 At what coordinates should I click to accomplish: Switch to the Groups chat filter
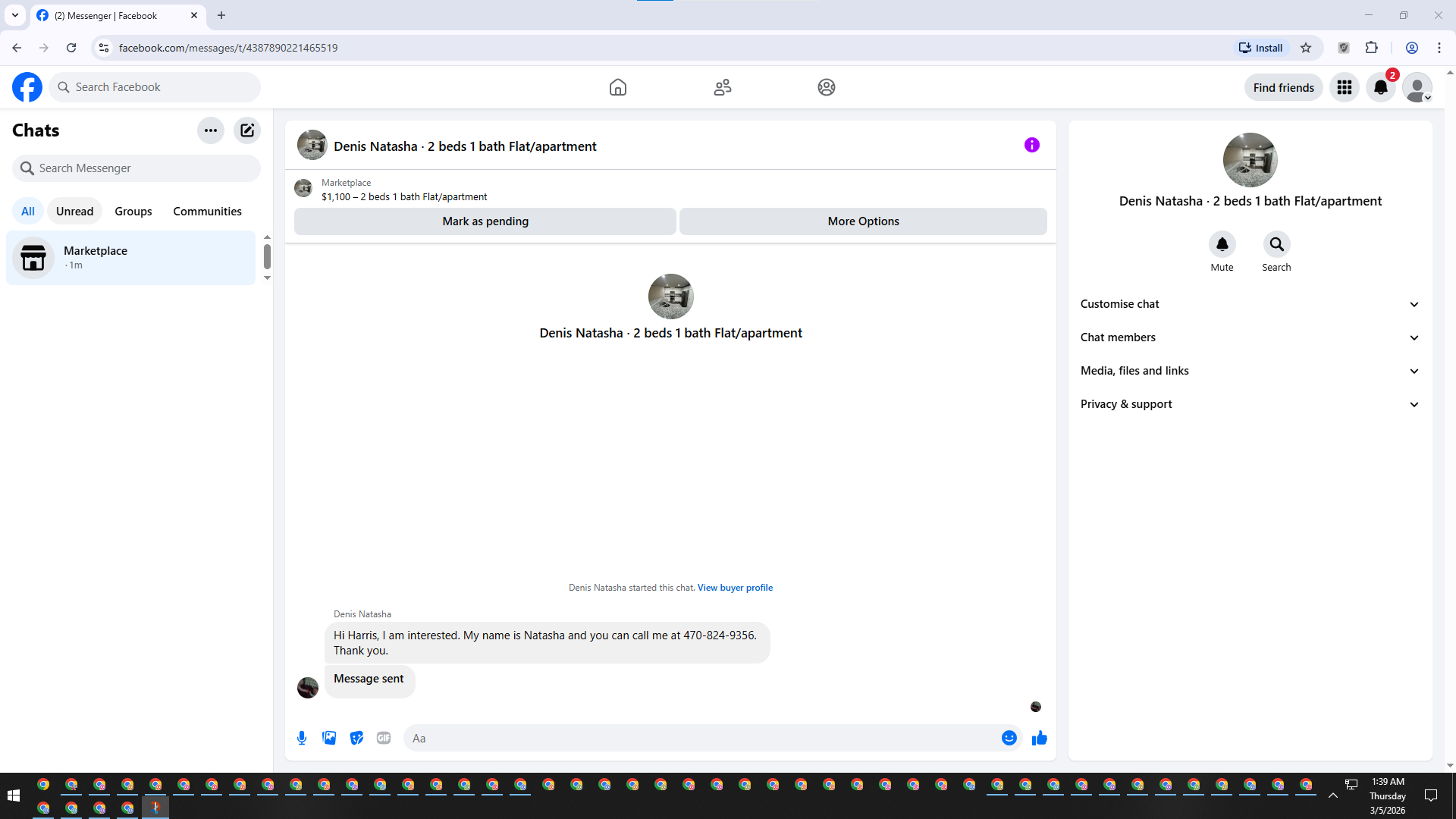coord(133,212)
